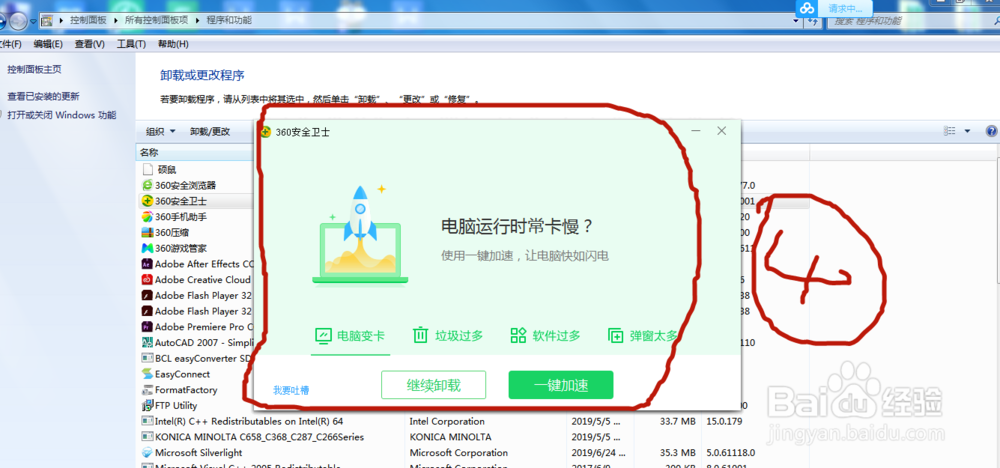Click the BCL easyConverter icon

(x=147, y=358)
